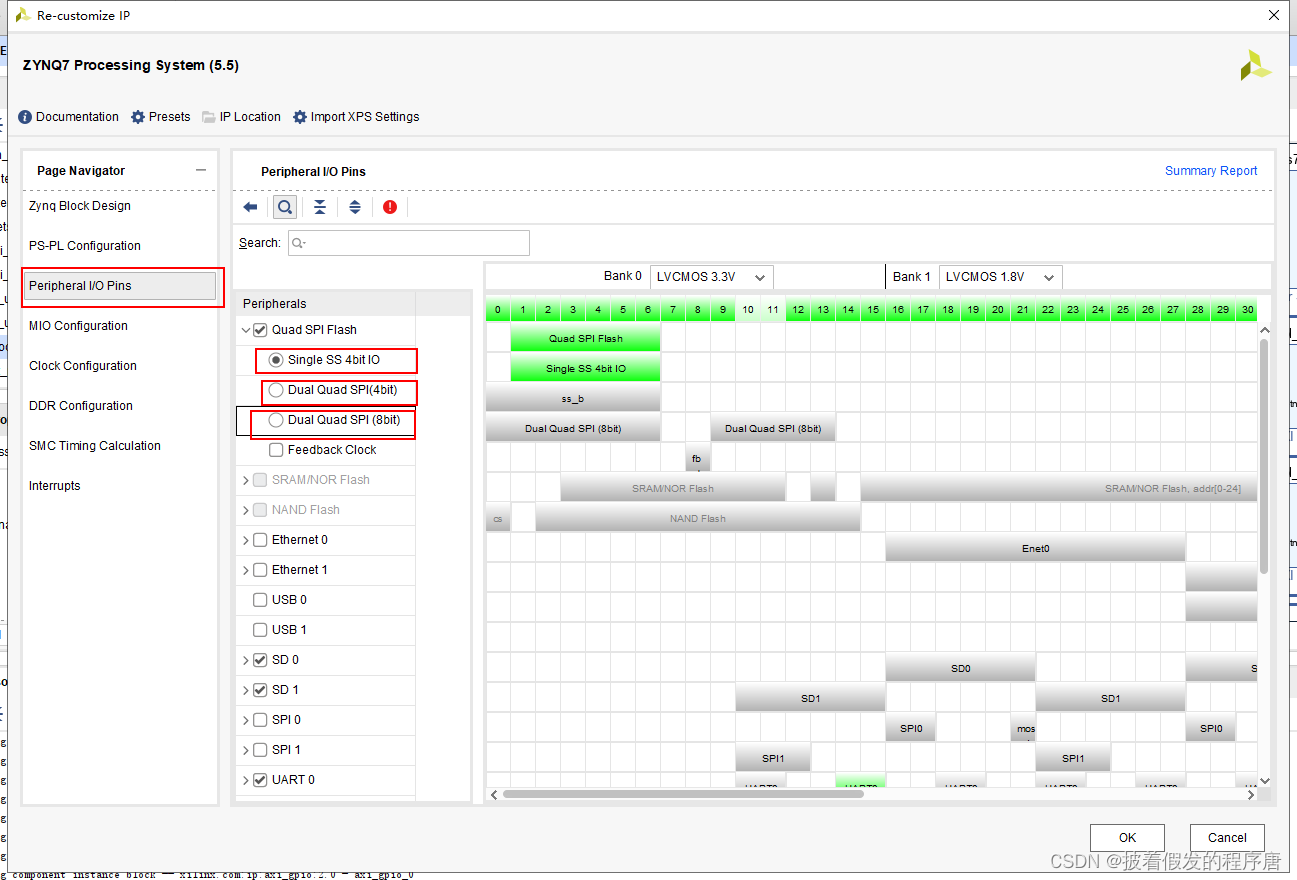This screenshot has height=880, width=1297.
Task: Open Clock Configuration page
Action: click(83, 366)
